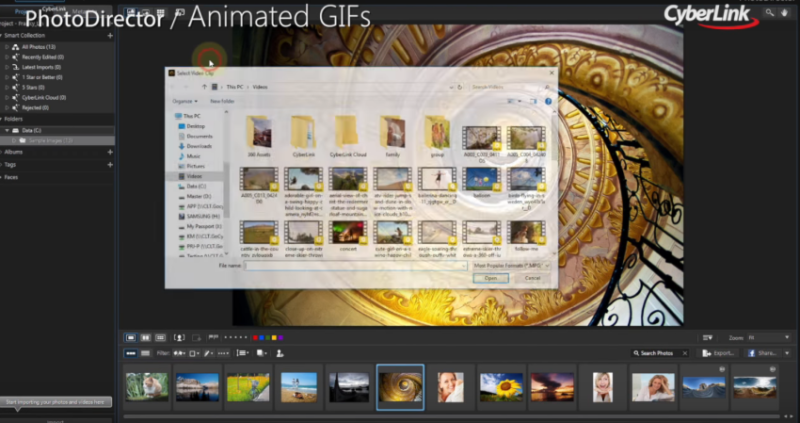Click the person tagging icon in filmstrip toolbar

(x=280, y=353)
